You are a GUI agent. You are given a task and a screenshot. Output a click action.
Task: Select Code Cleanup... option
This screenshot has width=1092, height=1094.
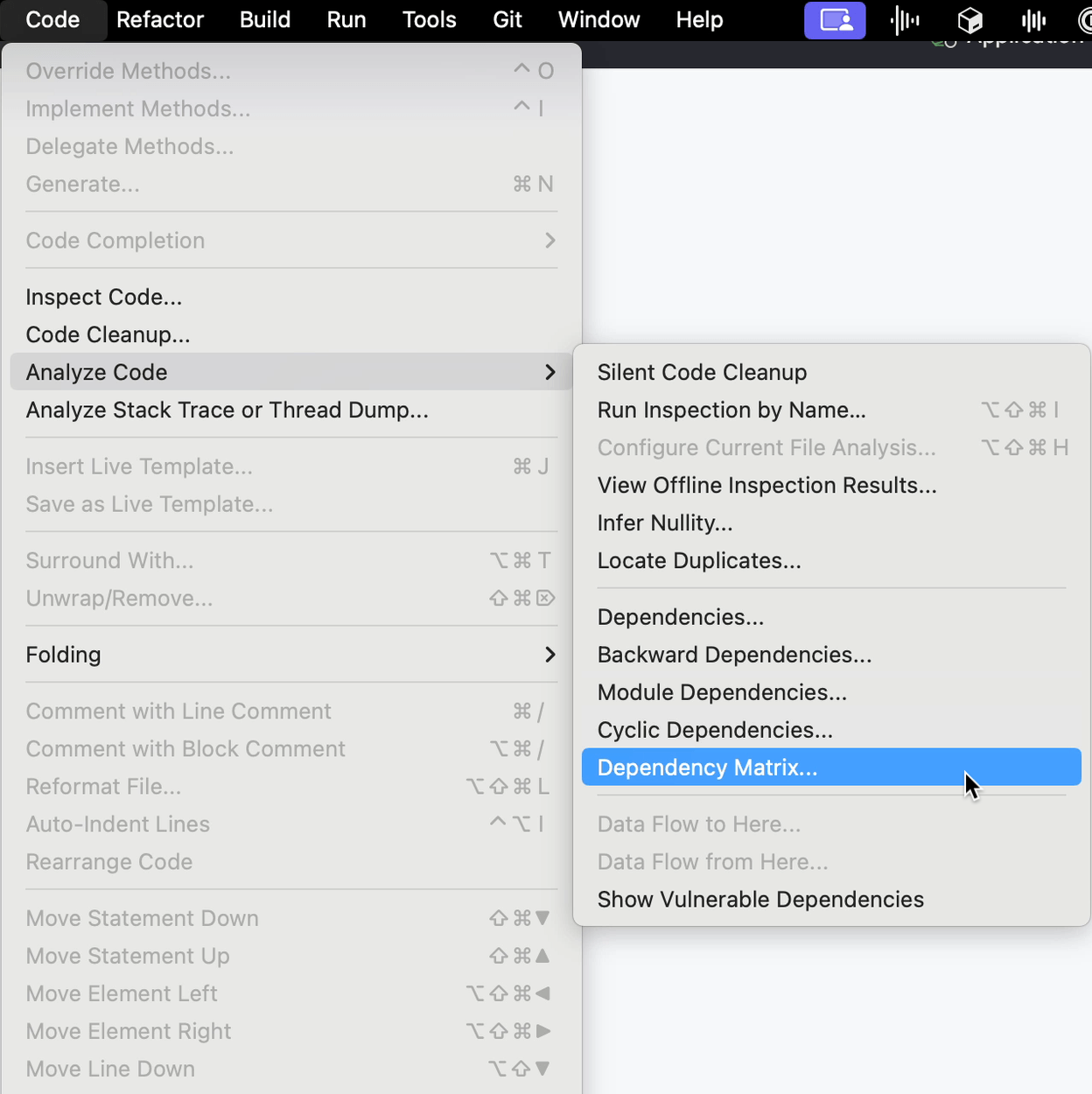coord(108,335)
